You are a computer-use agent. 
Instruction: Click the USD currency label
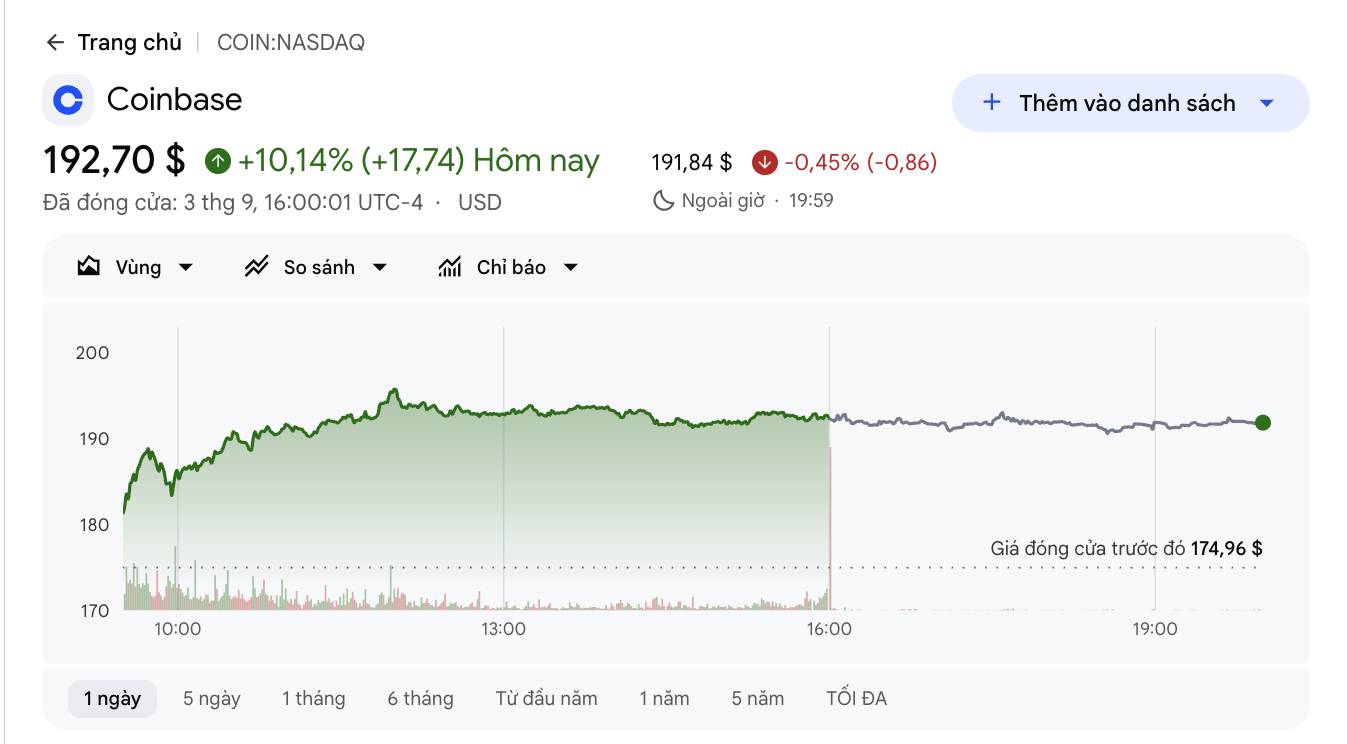(x=480, y=202)
